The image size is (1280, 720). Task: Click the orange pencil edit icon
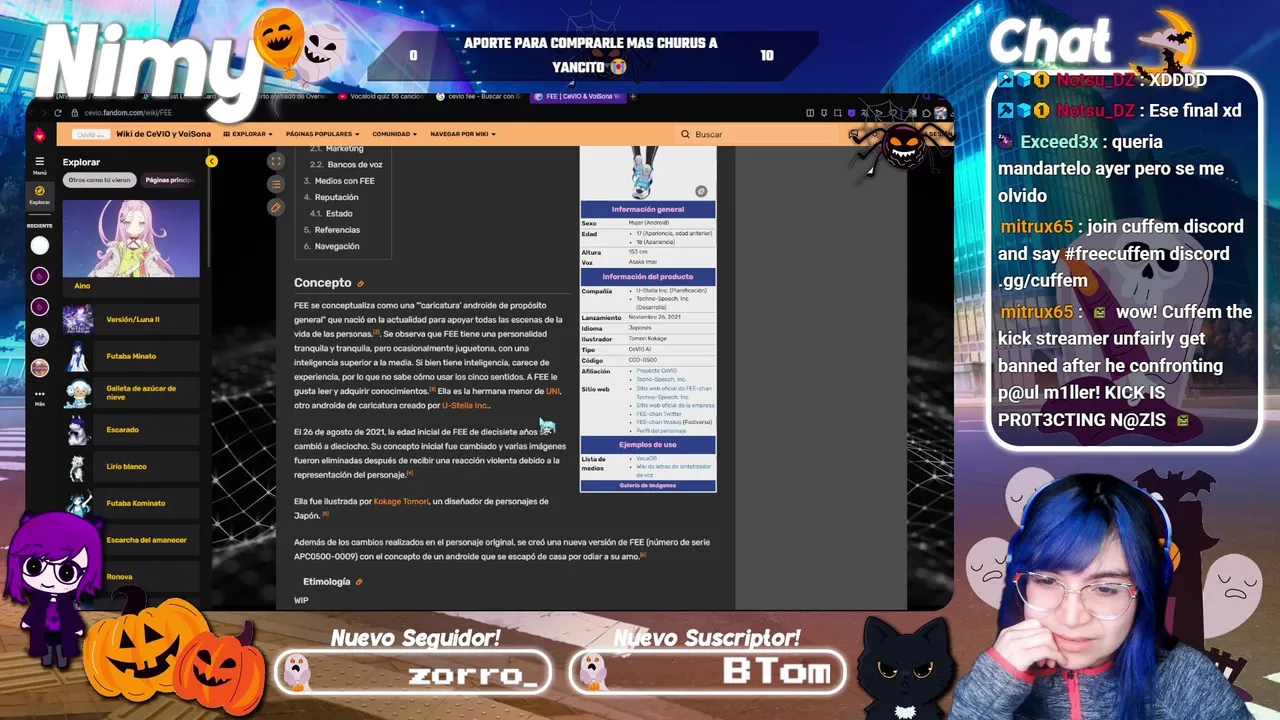coord(276,207)
